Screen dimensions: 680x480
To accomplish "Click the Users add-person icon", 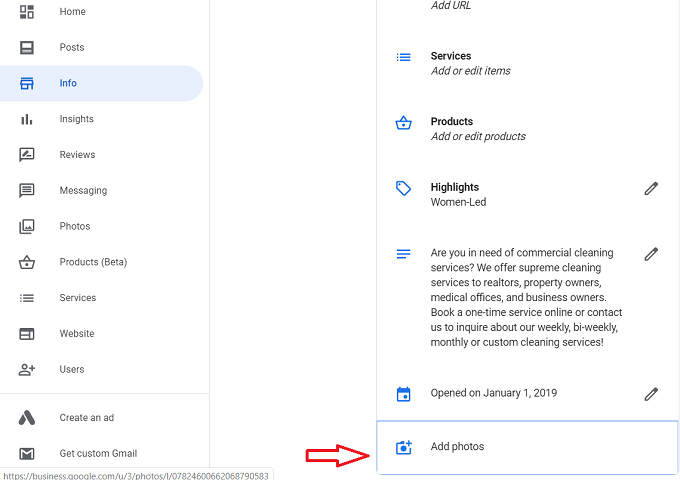I will [27, 369].
